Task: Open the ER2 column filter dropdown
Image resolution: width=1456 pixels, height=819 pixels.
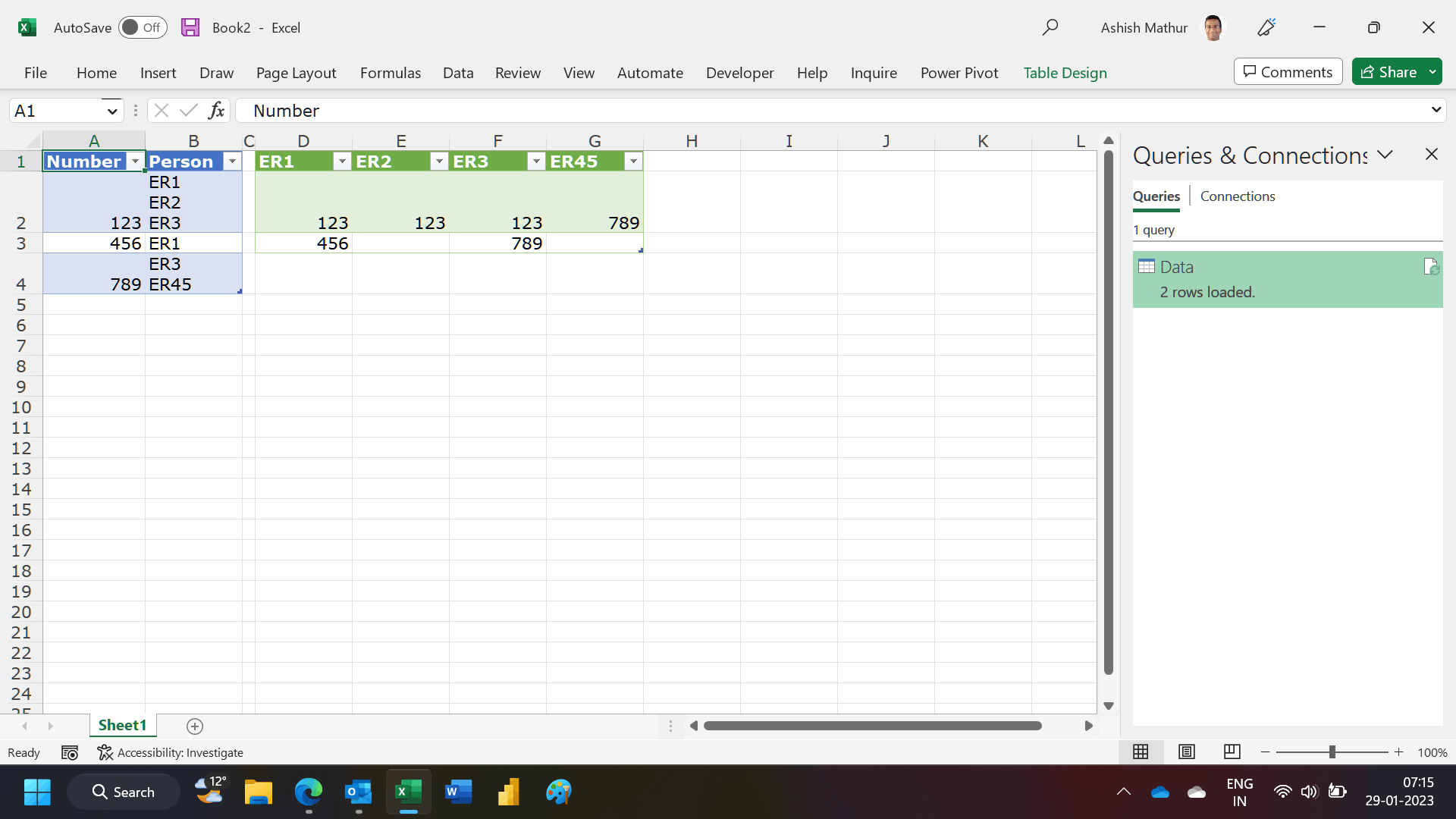Action: click(439, 162)
